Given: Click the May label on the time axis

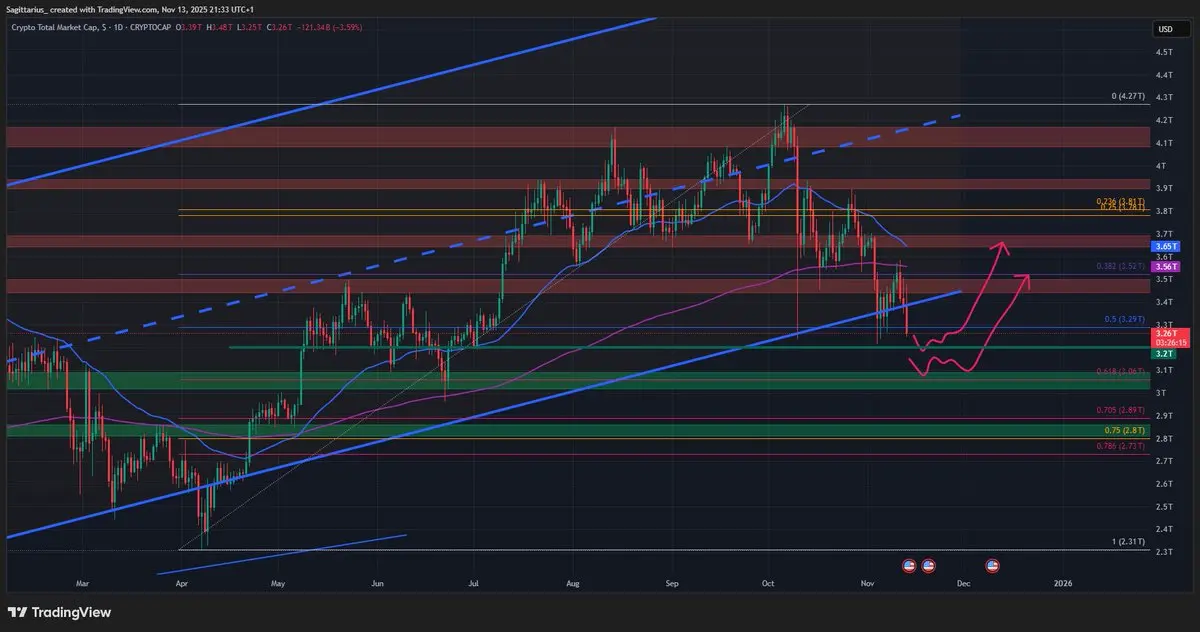Looking at the screenshot, I should click(x=278, y=581).
